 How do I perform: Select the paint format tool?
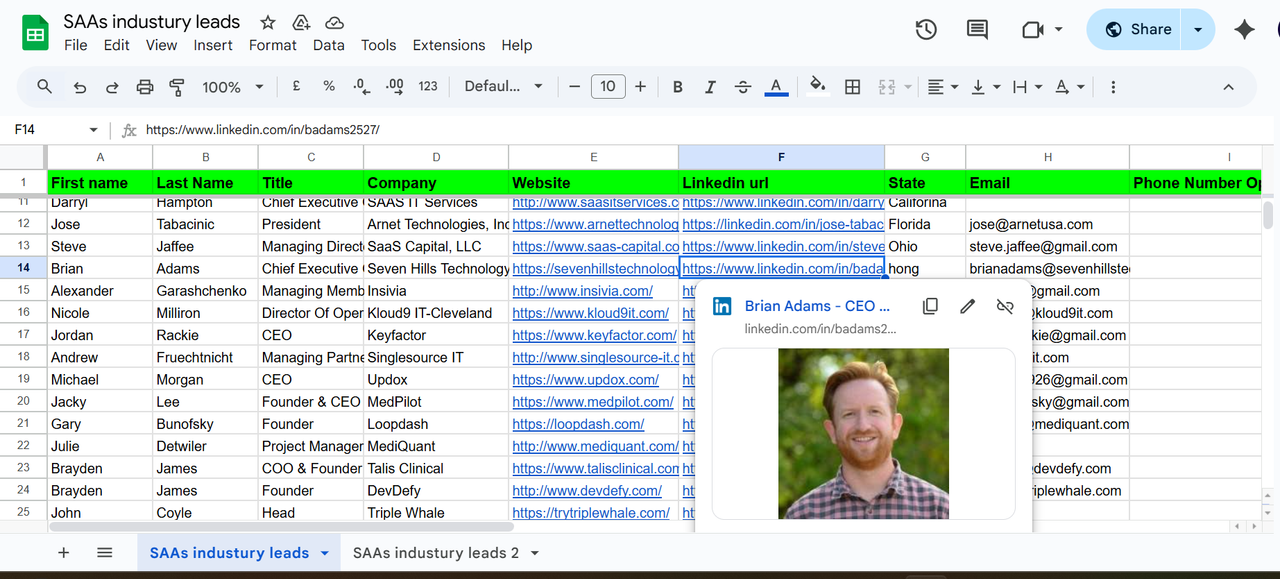(x=177, y=87)
